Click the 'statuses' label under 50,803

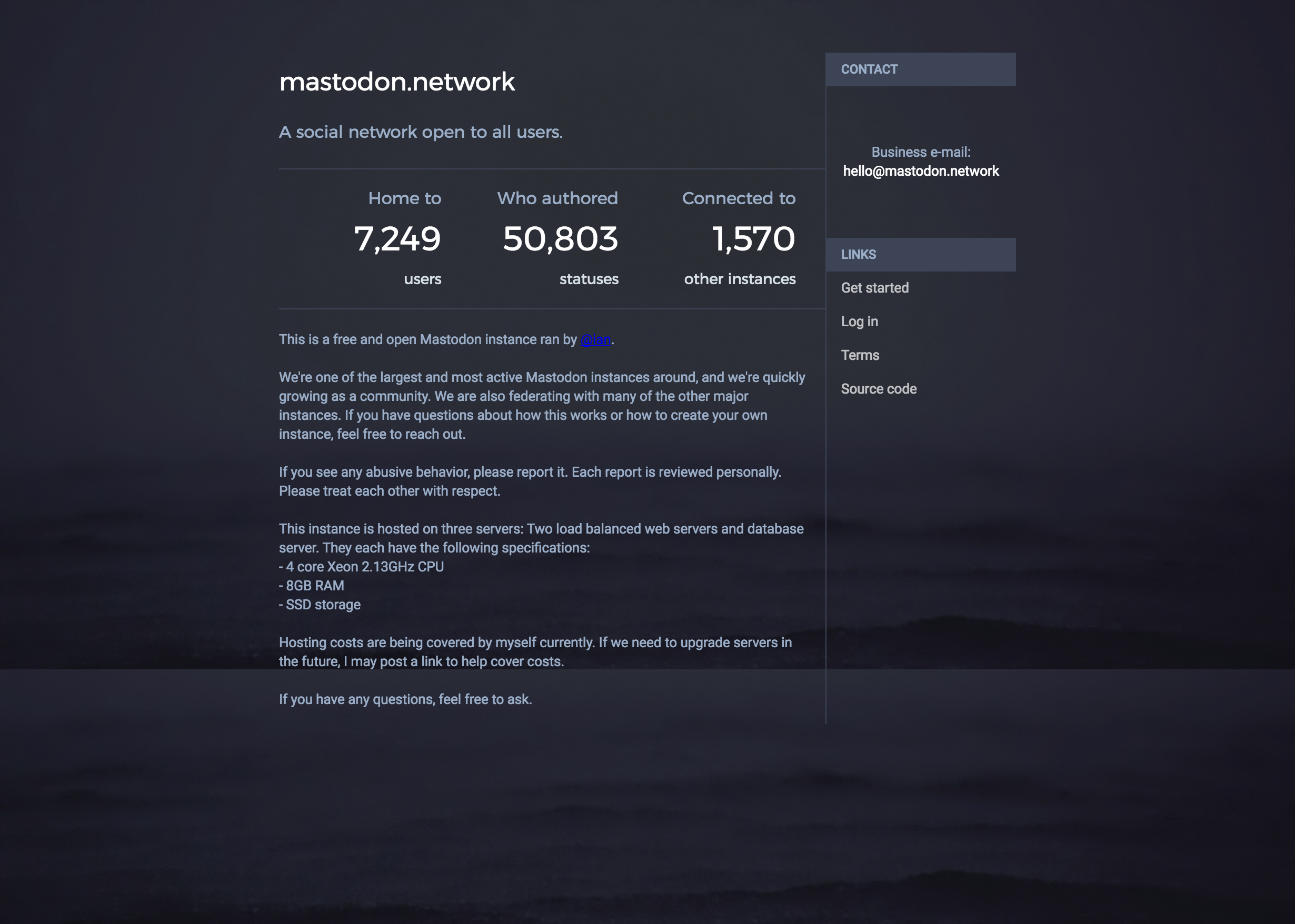click(x=589, y=279)
